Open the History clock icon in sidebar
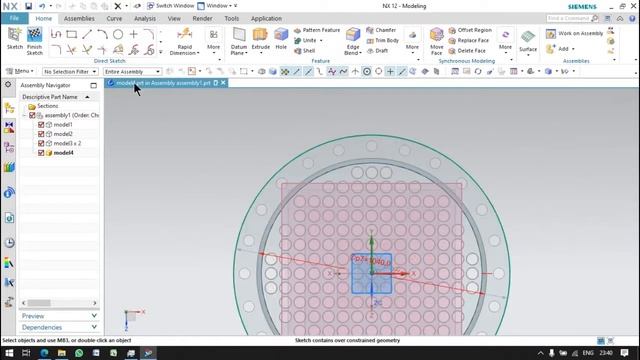Screen dimensions: 640x360 tap(9, 243)
